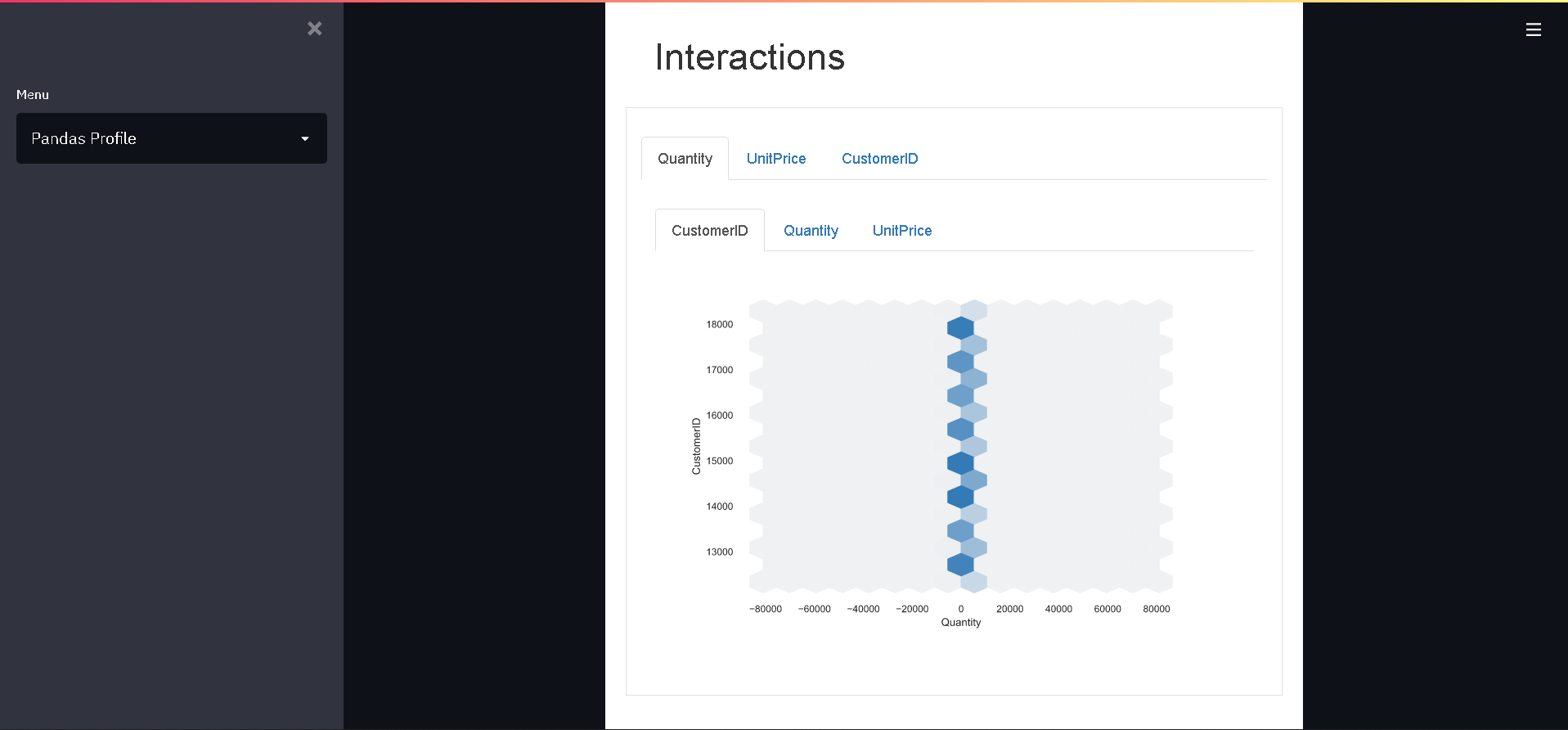The width and height of the screenshot is (1568, 730).
Task: Click the Menu label in sidebar
Action: 33,95
